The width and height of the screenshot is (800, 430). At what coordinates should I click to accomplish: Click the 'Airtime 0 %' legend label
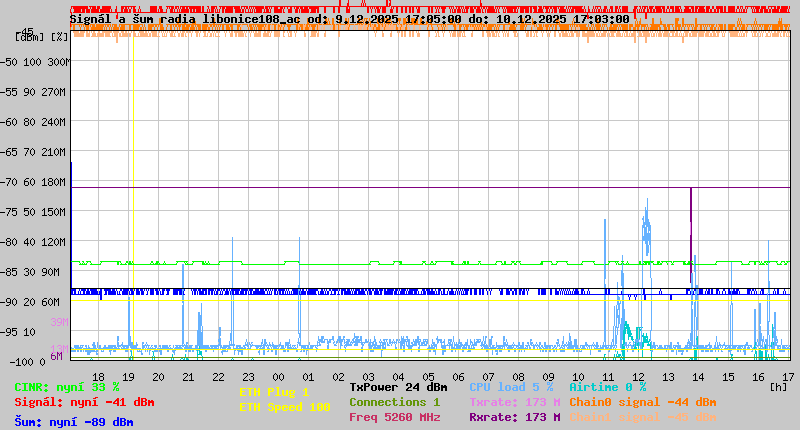click(x=608, y=387)
